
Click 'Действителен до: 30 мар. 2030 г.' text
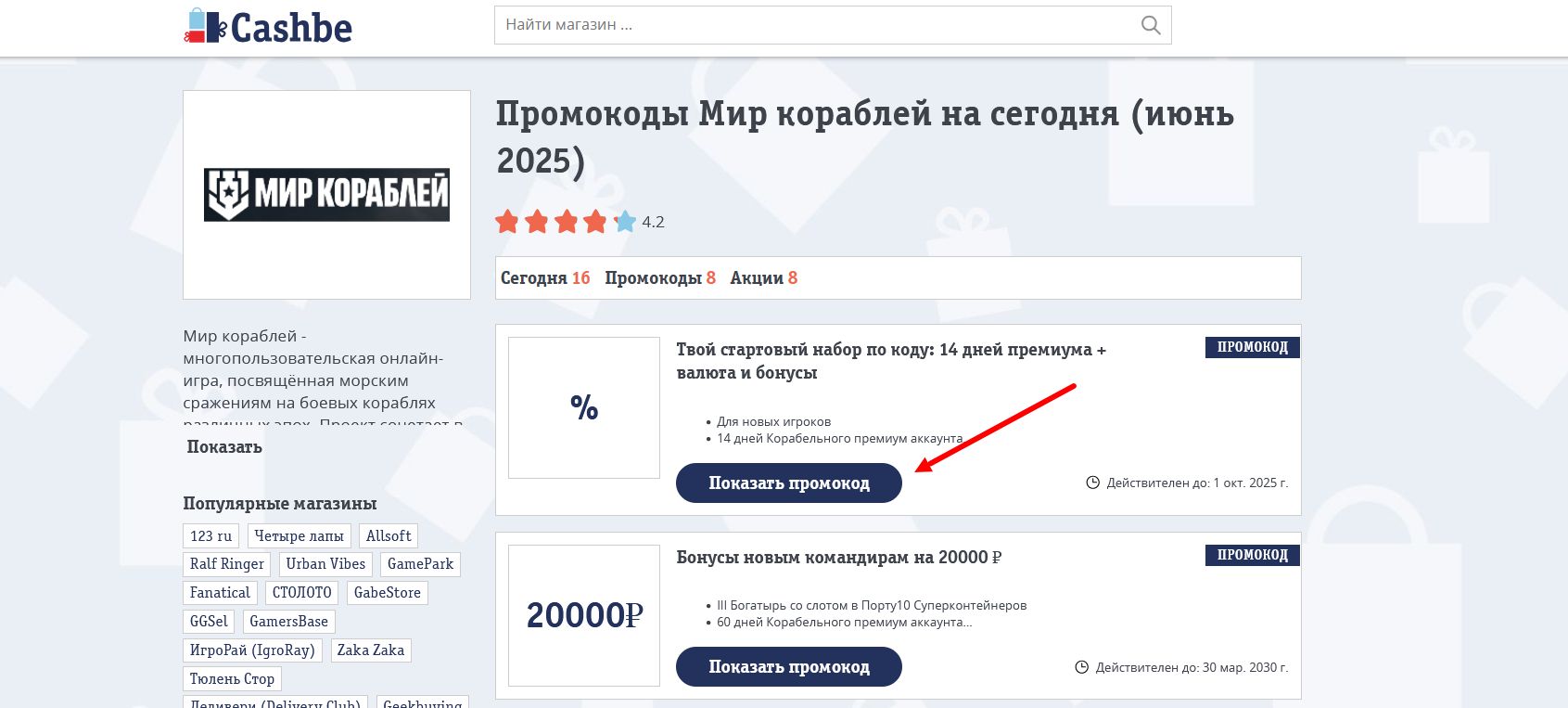tap(1192, 667)
